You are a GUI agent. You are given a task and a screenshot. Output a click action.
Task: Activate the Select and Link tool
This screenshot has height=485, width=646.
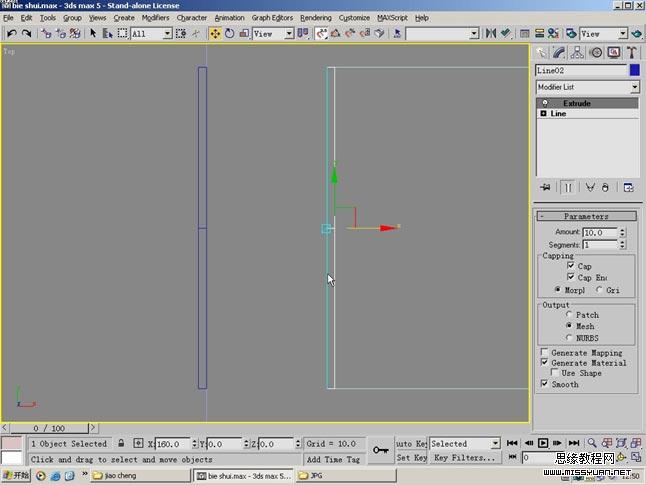46,33
